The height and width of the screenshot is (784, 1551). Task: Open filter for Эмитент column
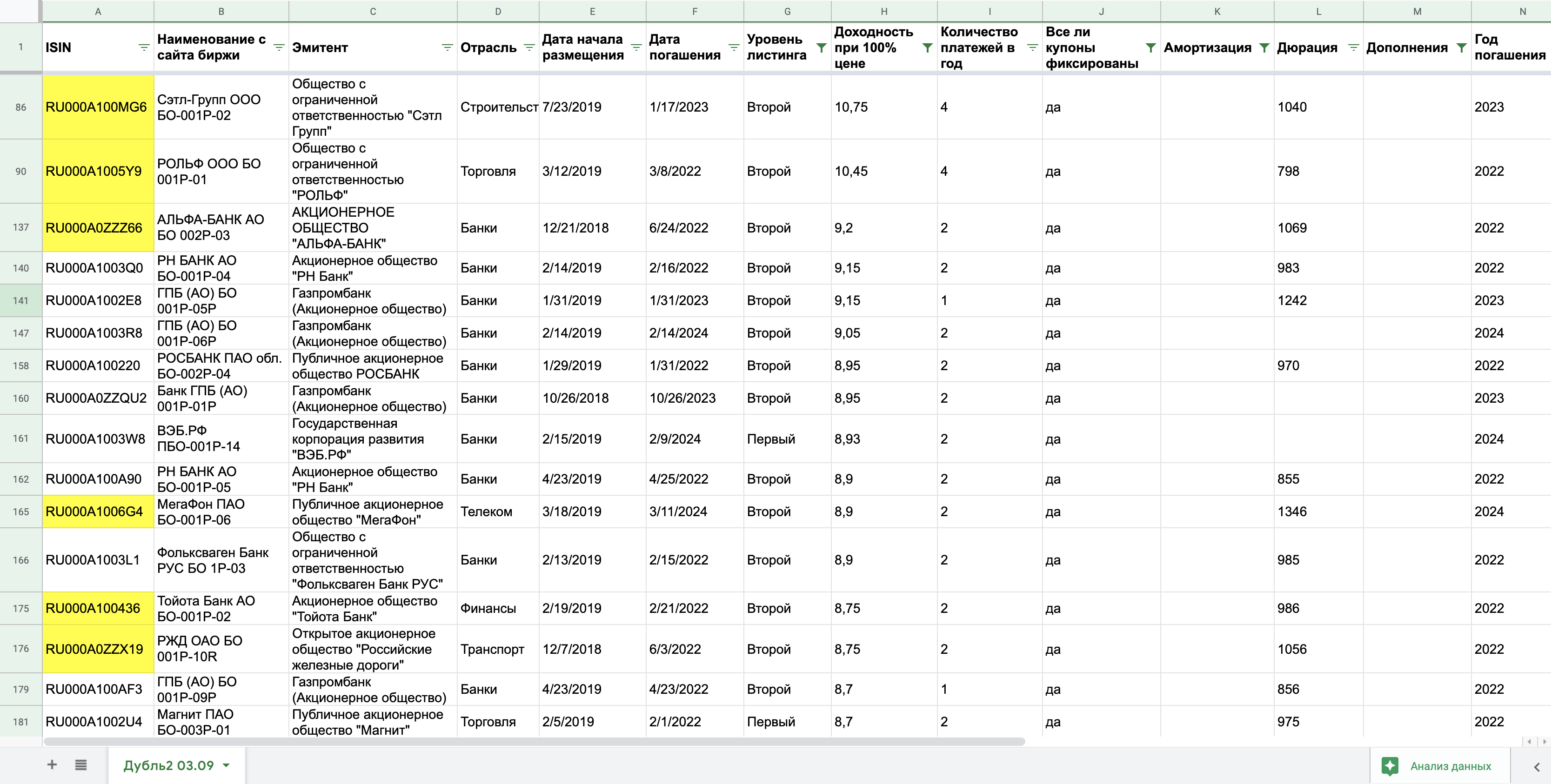pyautogui.click(x=448, y=47)
